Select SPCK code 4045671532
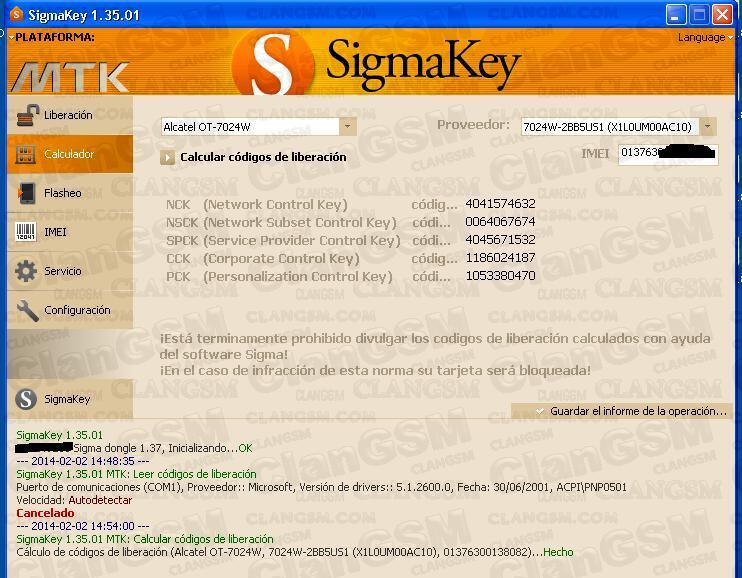The image size is (742, 578). pos(500,240)
